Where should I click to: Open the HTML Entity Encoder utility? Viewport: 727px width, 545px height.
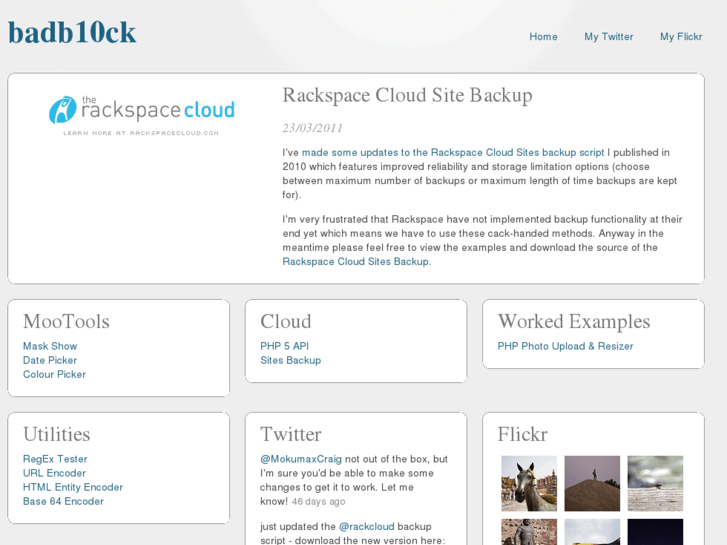tap(73, 487)
